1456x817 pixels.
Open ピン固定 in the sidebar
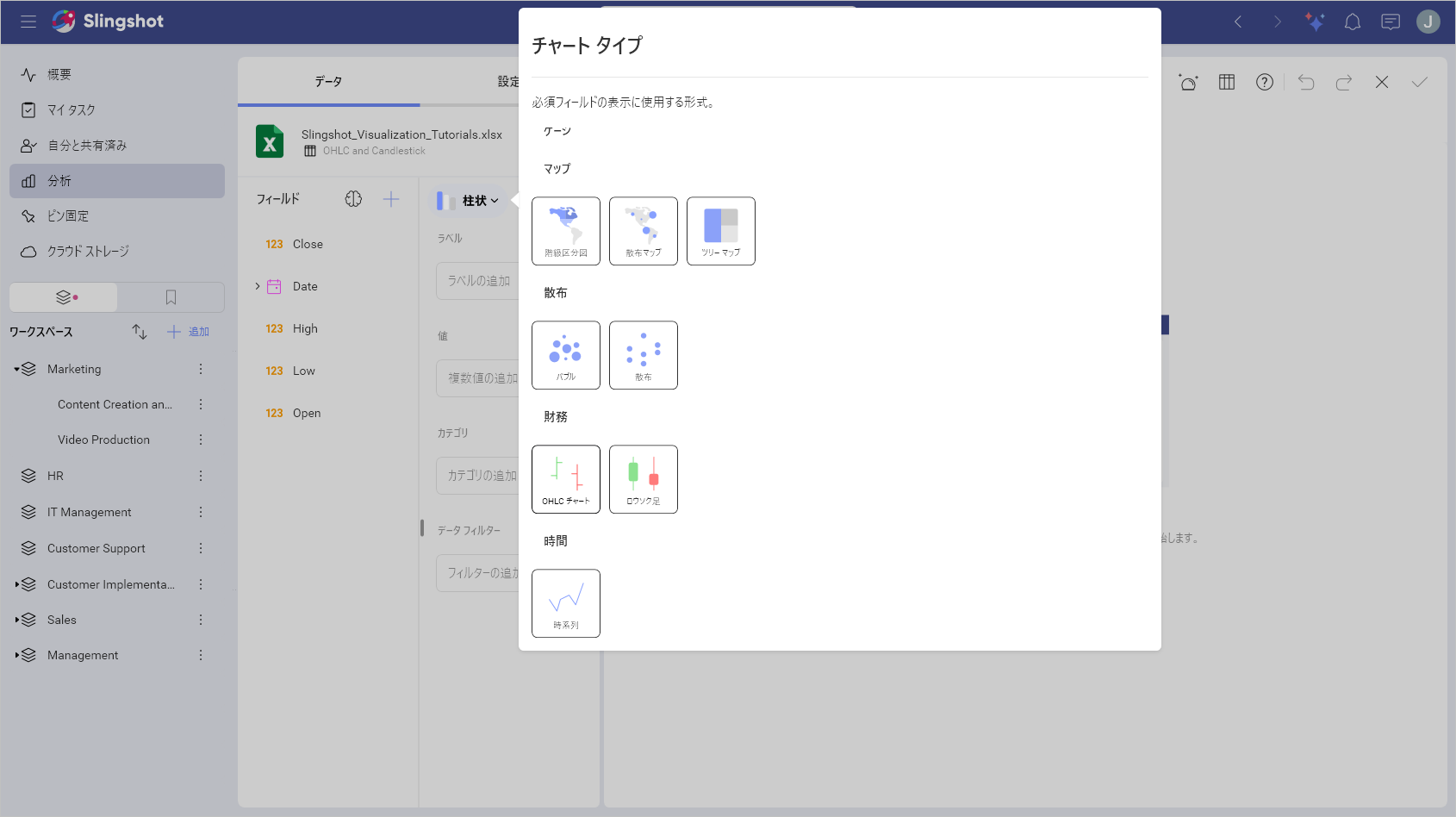coord(117,216)
